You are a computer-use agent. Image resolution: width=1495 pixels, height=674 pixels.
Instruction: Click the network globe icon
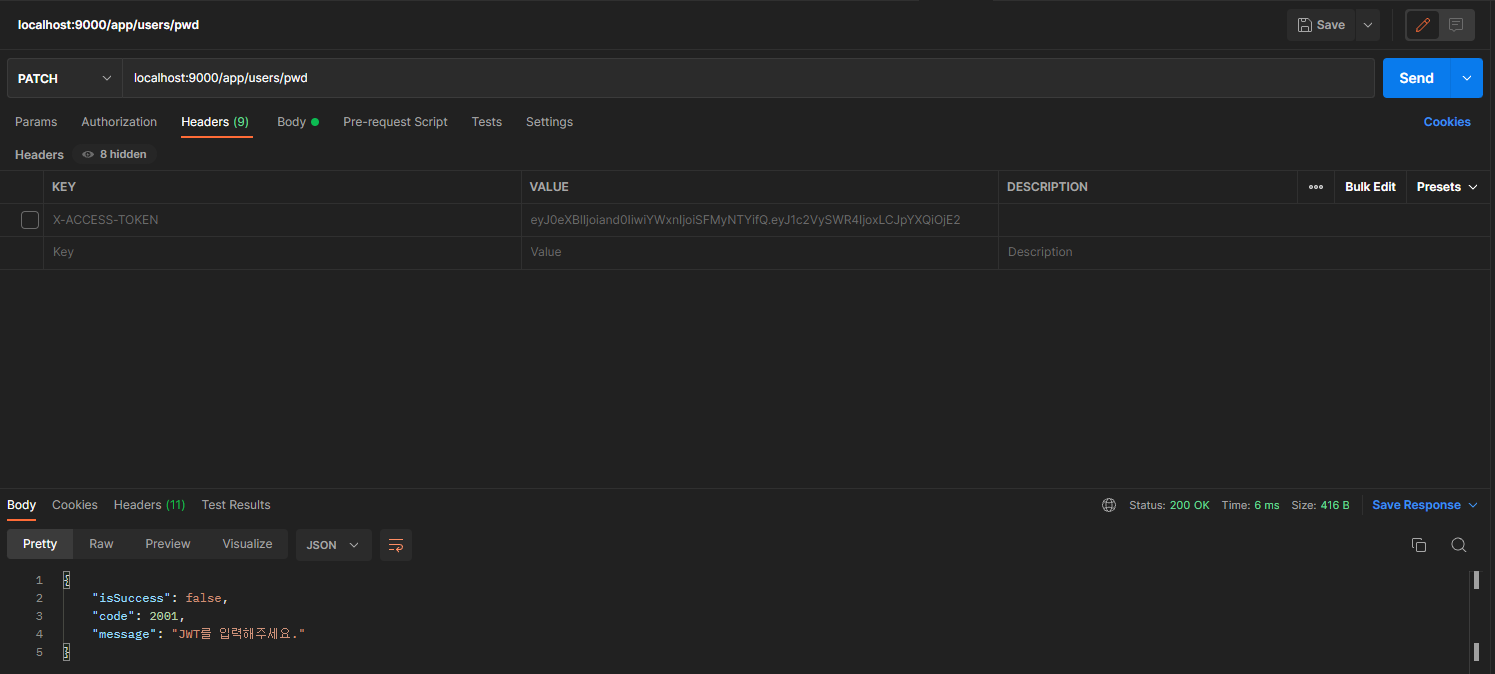[x=1109, y=505]
